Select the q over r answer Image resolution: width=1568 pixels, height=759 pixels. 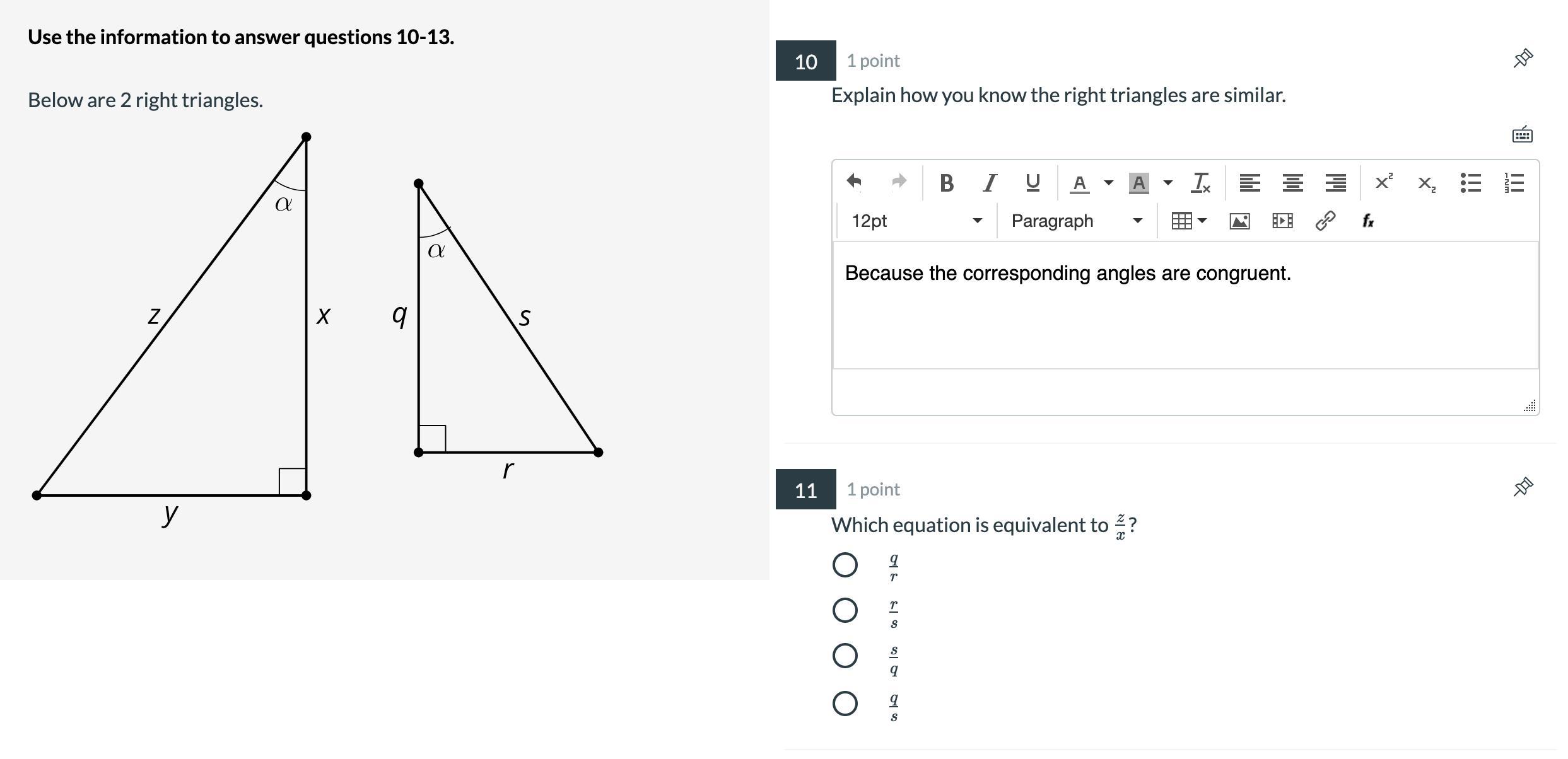(x=845, y=565)
